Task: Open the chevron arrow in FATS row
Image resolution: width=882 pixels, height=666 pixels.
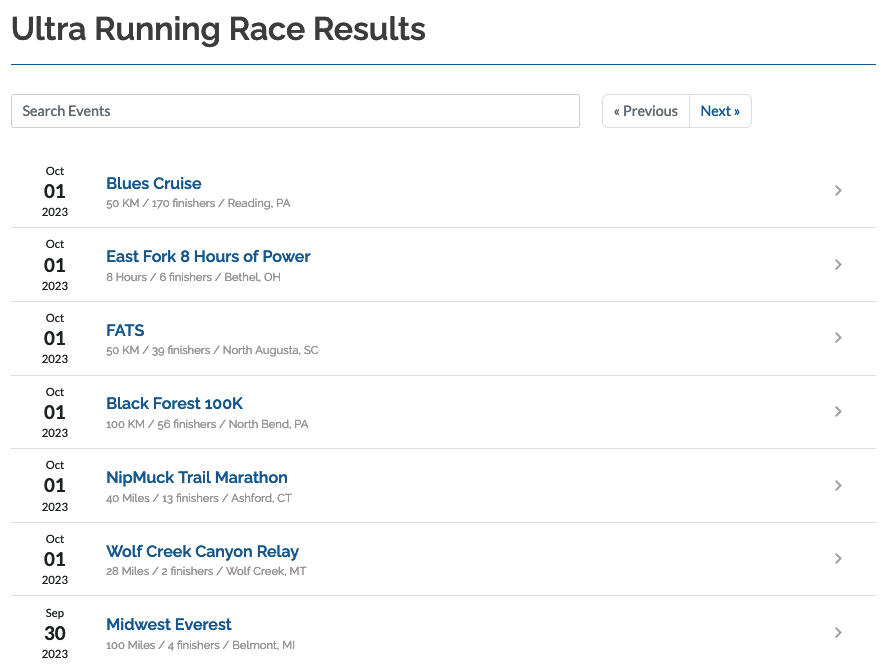Action: pos(838,338)
